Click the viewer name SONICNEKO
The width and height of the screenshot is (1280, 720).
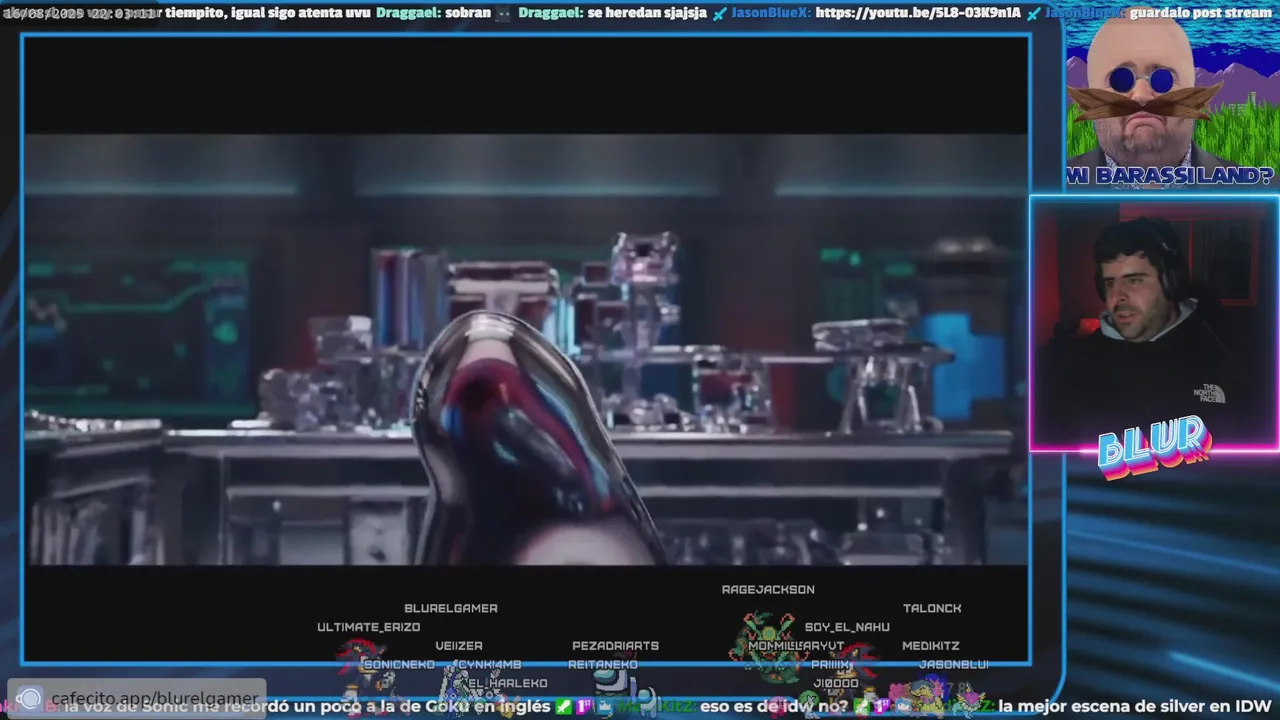[x=400, y=665]
